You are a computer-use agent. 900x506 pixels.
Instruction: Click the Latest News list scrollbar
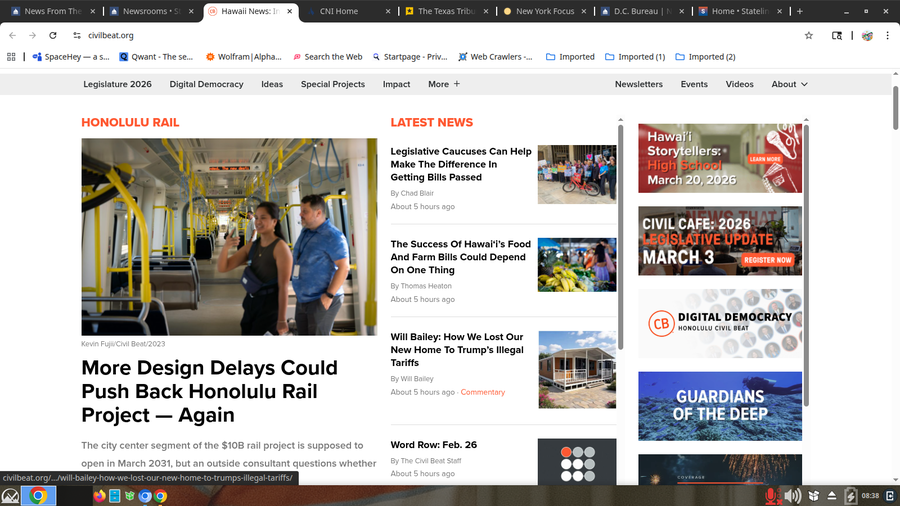[620, 240]
